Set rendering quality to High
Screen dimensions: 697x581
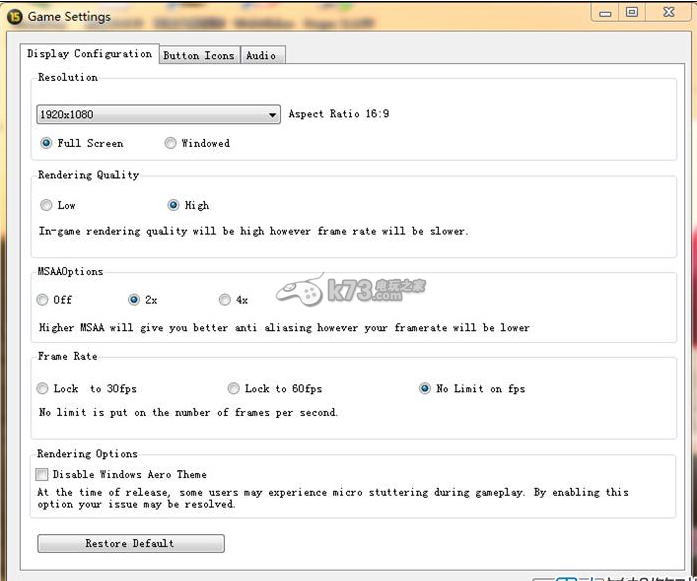pos(174,205)
